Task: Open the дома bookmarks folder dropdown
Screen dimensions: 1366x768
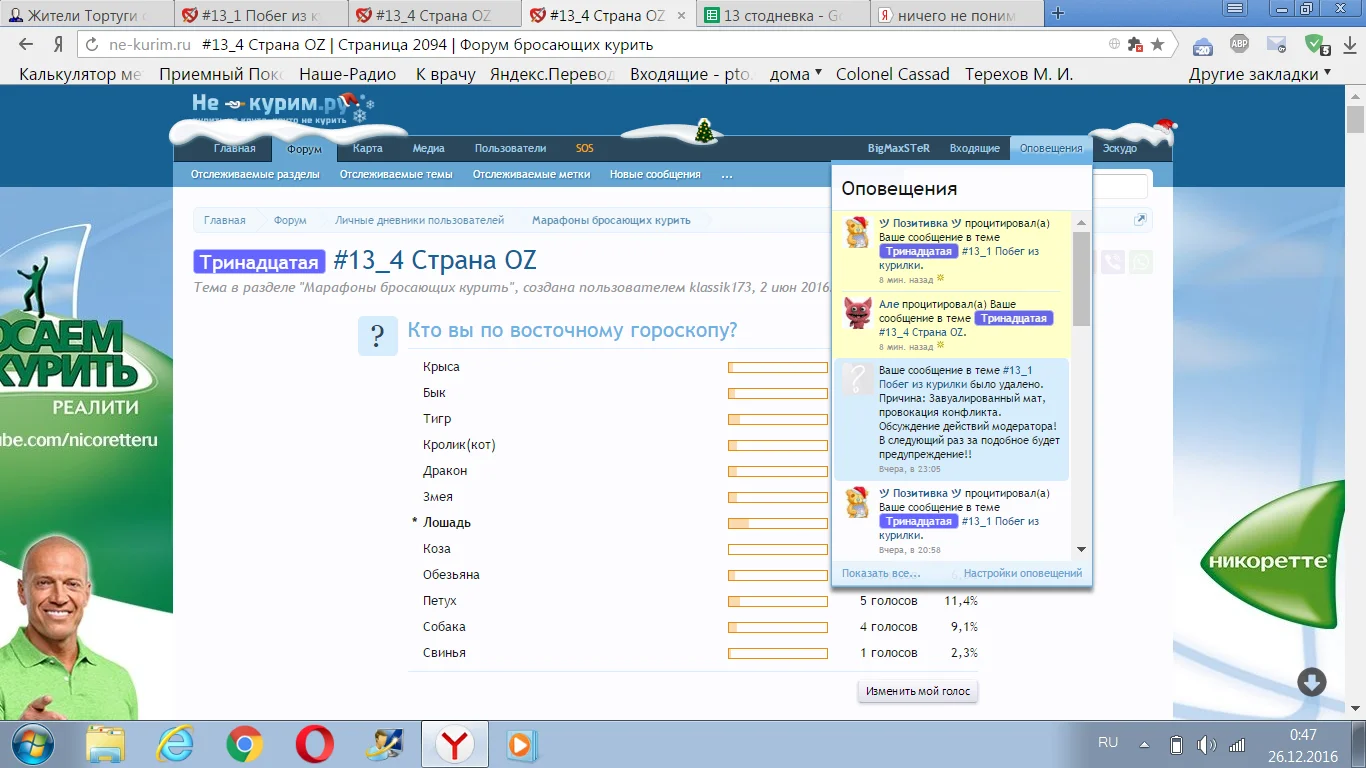Action: pos(795,74)
